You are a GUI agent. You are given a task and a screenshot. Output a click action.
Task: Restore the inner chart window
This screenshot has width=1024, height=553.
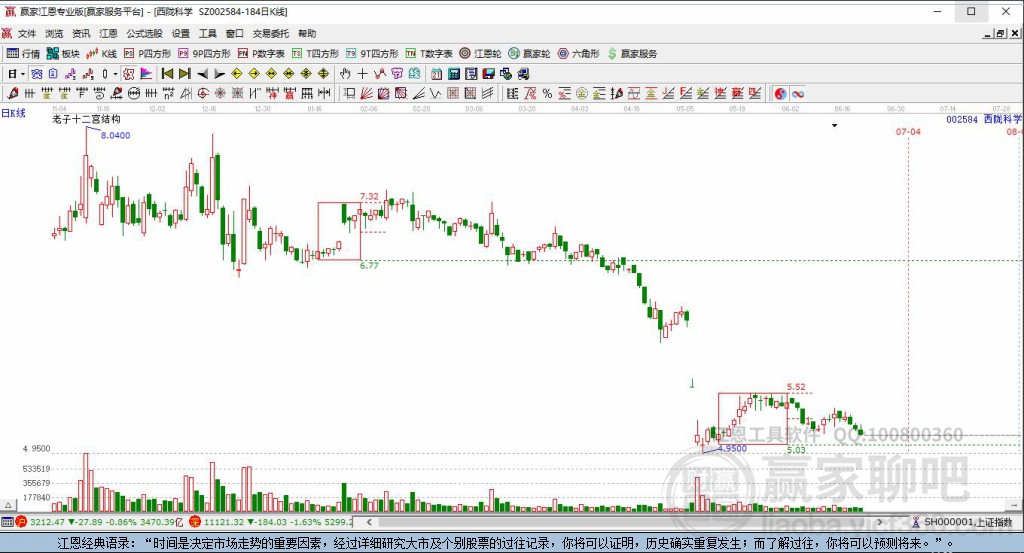click(x=1000, y=33)
